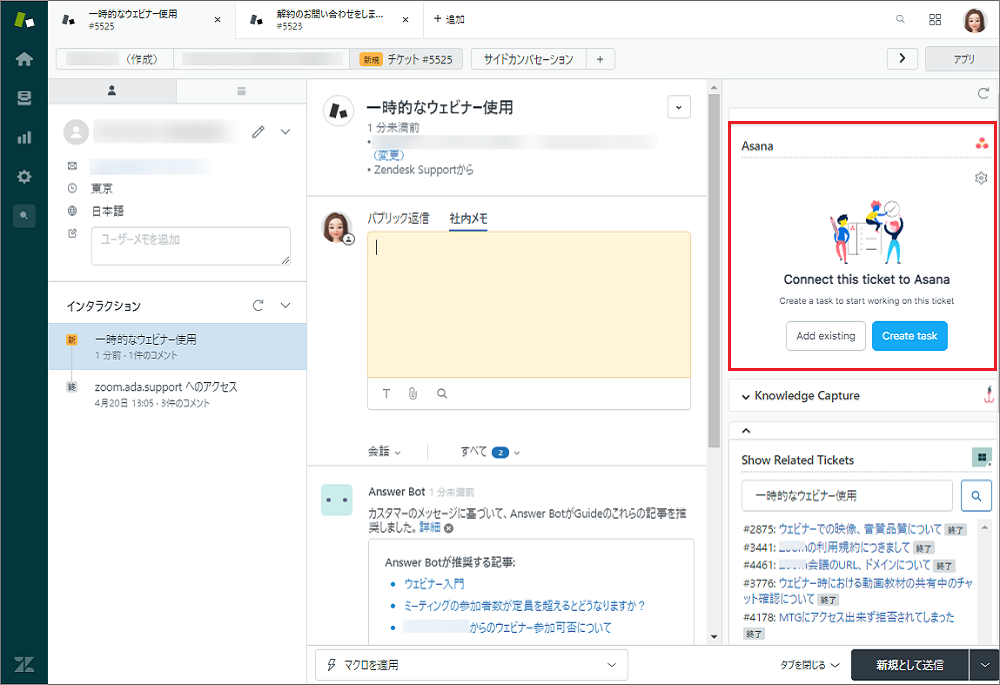
Task: Open the タブを閉じる dropdown
Action: pyautogui.click(x=809, y=665)
